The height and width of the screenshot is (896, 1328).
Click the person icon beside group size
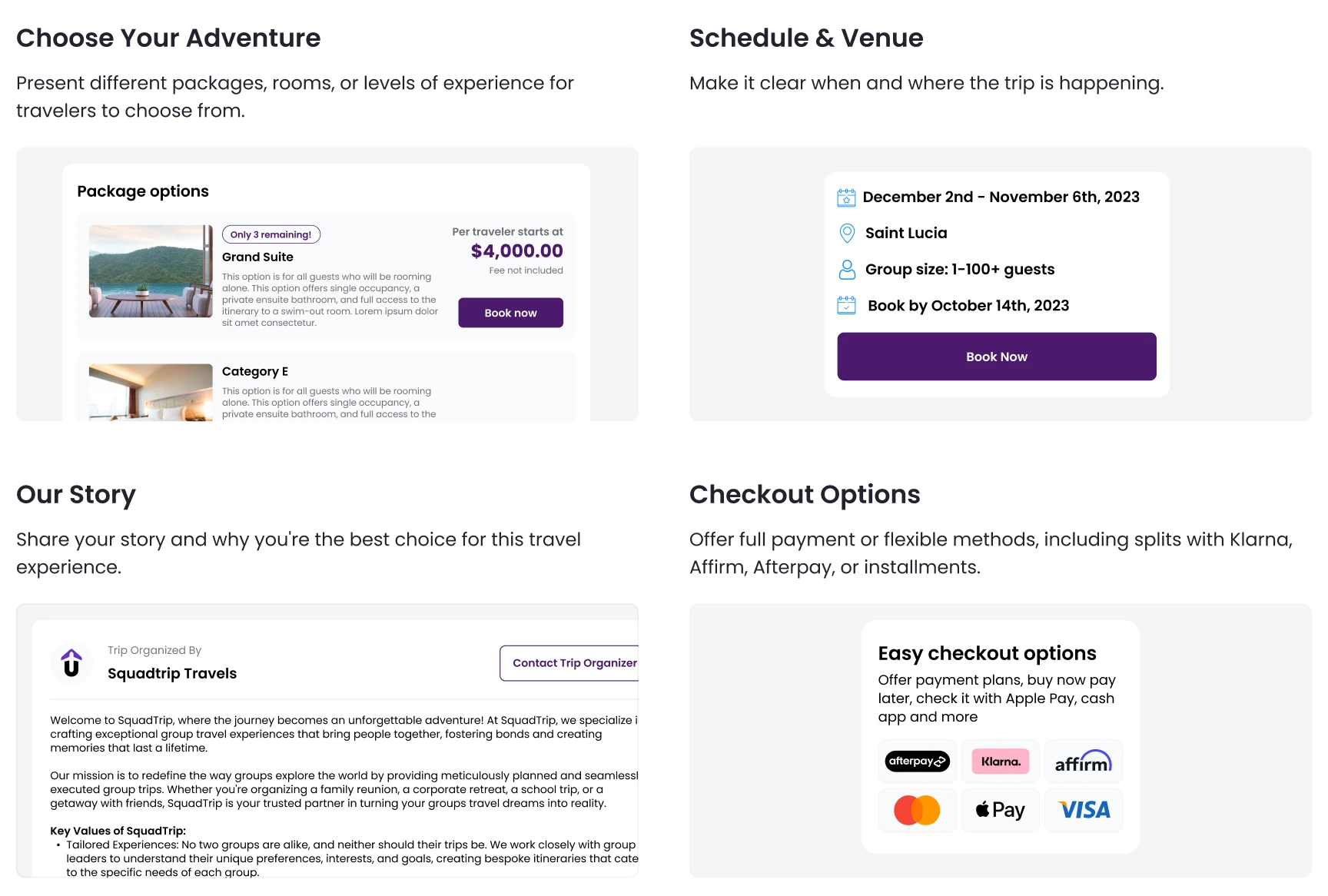point(847,269)
